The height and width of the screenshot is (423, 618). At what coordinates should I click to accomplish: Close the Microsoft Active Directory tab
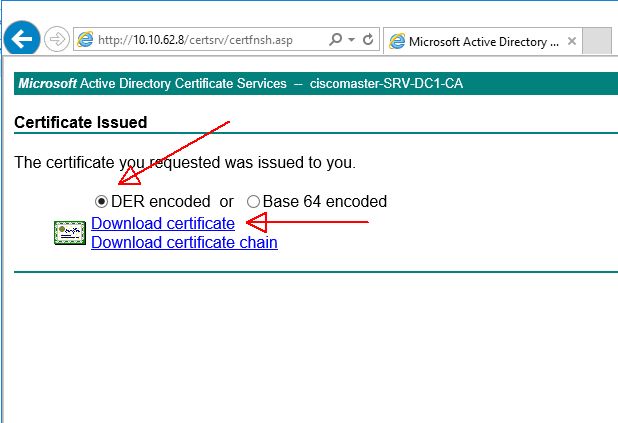pyautogui.click(x=572, y=41)
